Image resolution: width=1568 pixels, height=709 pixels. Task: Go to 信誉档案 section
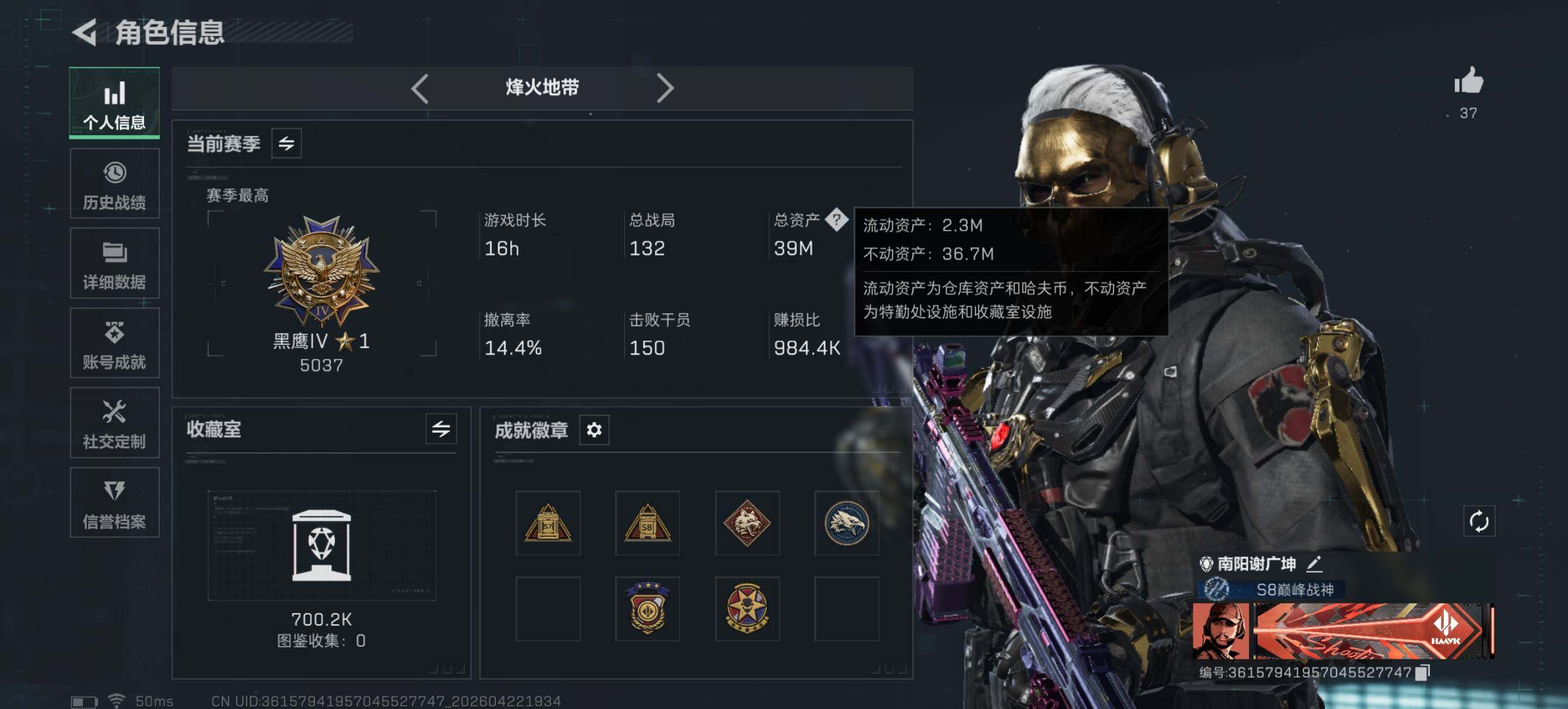point(115,503)
